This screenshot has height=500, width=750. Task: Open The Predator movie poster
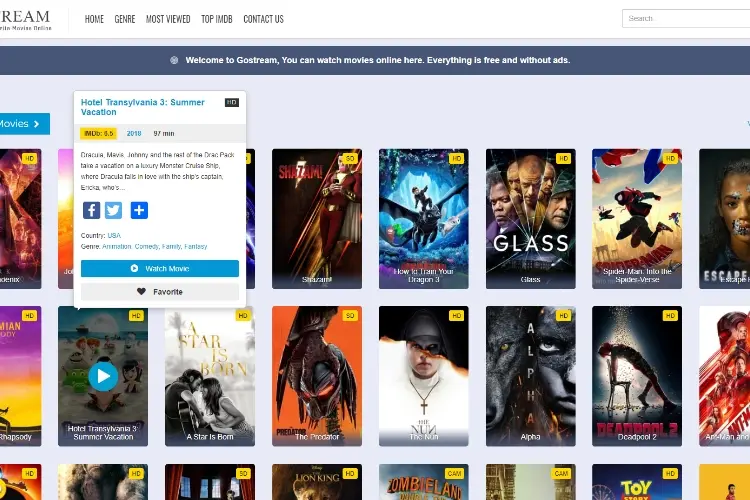(x=317, y=376)
